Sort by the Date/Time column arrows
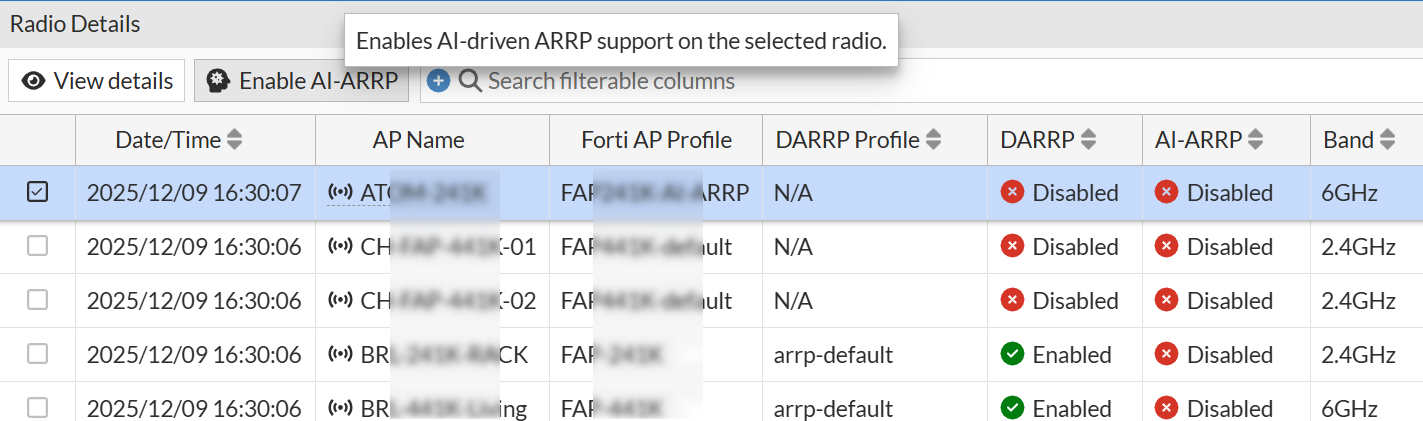The height and width of the screenshot is (421, 1423). click(235, 140)
